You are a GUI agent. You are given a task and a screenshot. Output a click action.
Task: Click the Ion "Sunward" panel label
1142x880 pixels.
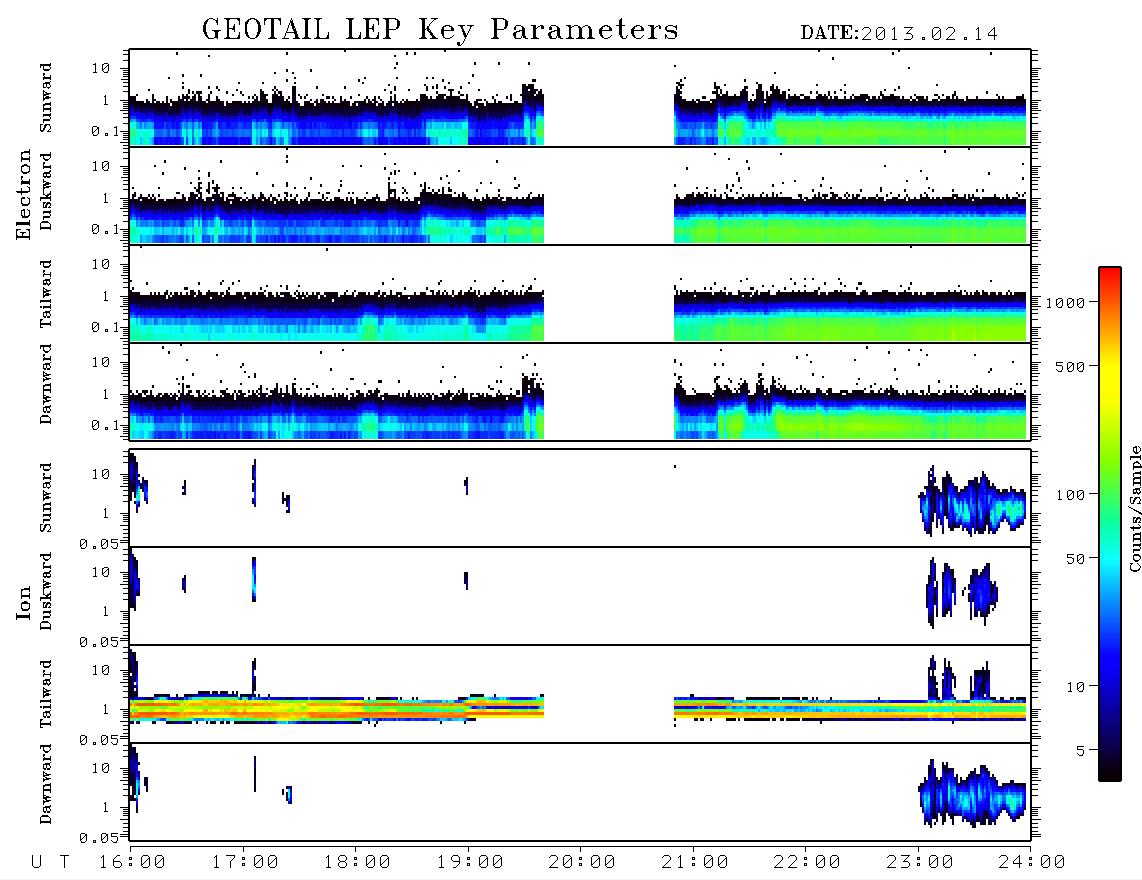point(46,498)
